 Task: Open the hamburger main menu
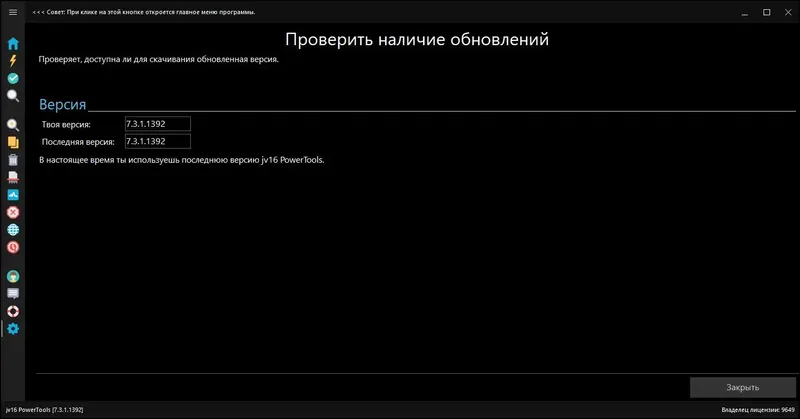pos(13,12)
